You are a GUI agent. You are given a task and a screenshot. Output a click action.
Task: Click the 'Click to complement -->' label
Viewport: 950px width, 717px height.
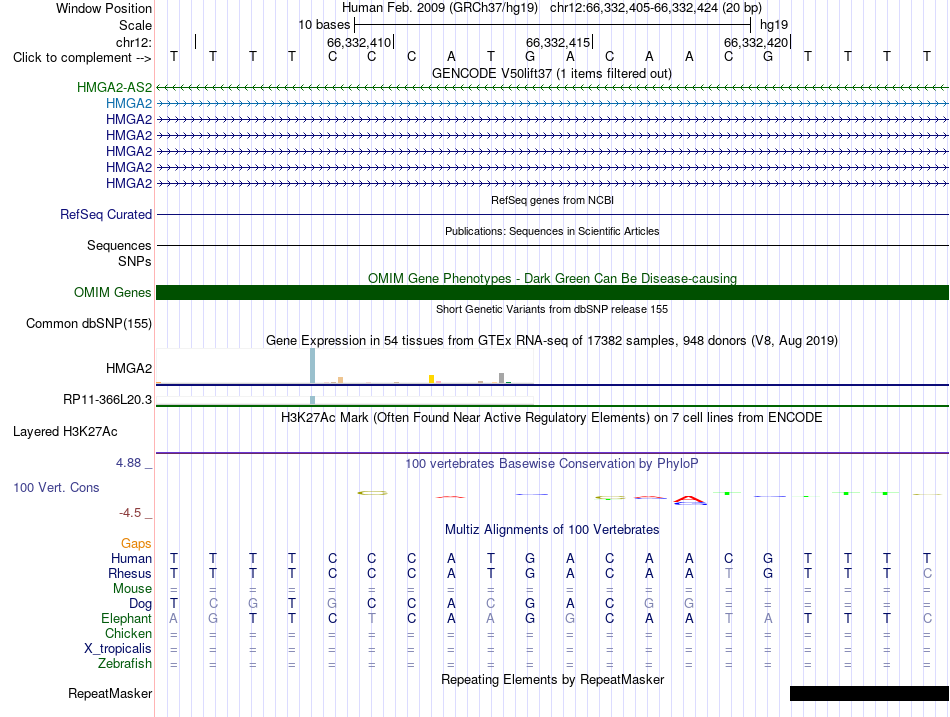pyautogui.click(x=82, y=58)
